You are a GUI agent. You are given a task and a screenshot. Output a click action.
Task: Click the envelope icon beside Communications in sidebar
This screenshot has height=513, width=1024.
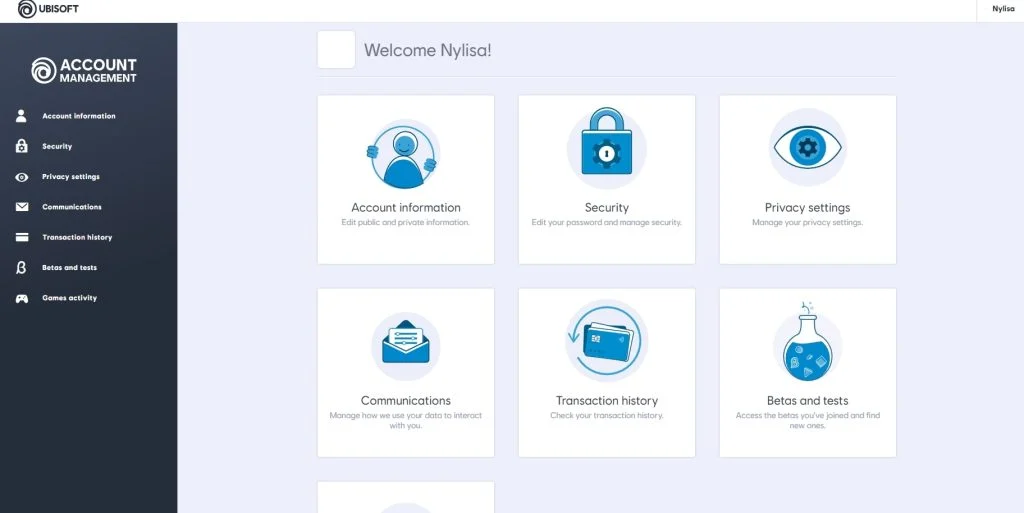click(22, 207)
